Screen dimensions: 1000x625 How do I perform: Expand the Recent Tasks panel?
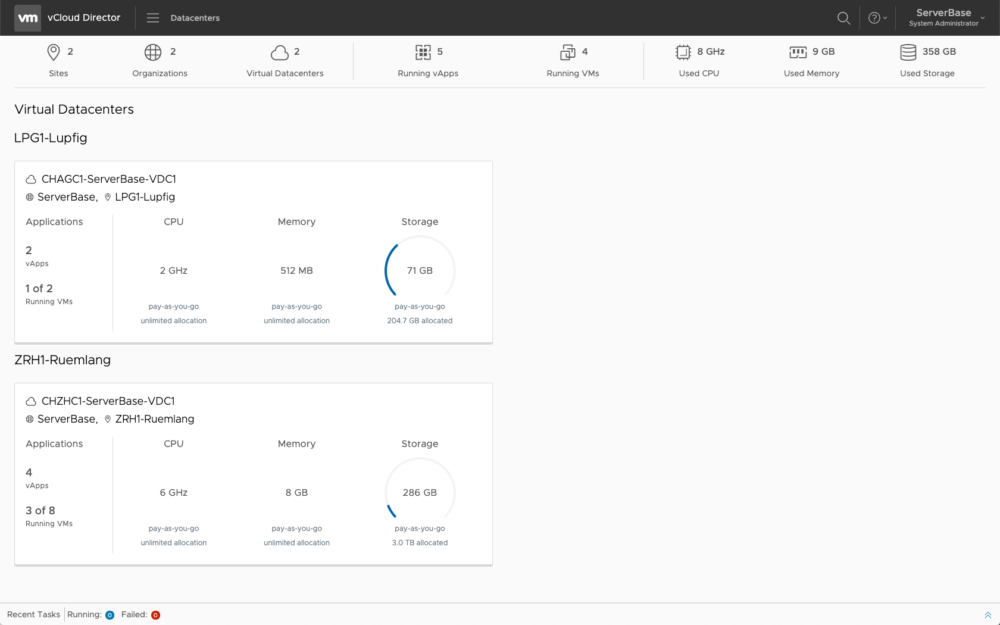click(x=988, y=615)
